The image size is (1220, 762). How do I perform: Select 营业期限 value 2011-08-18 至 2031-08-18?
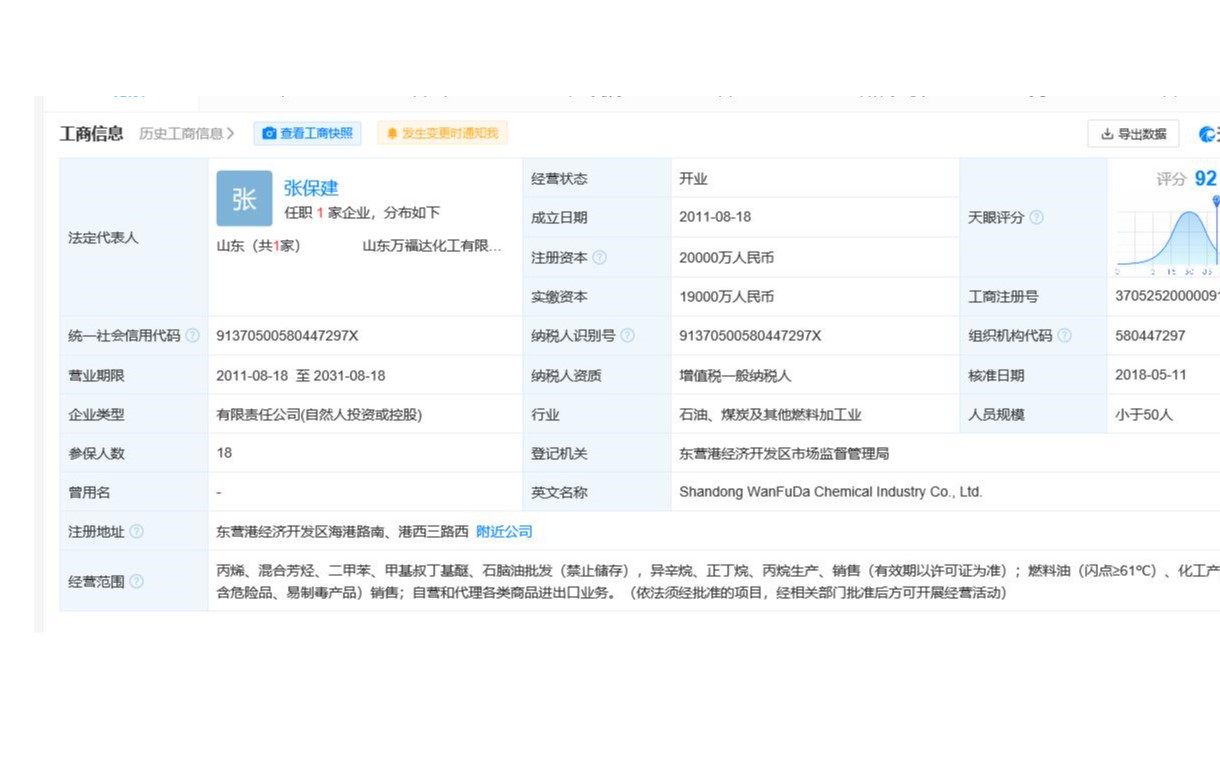tap(301, 376)
